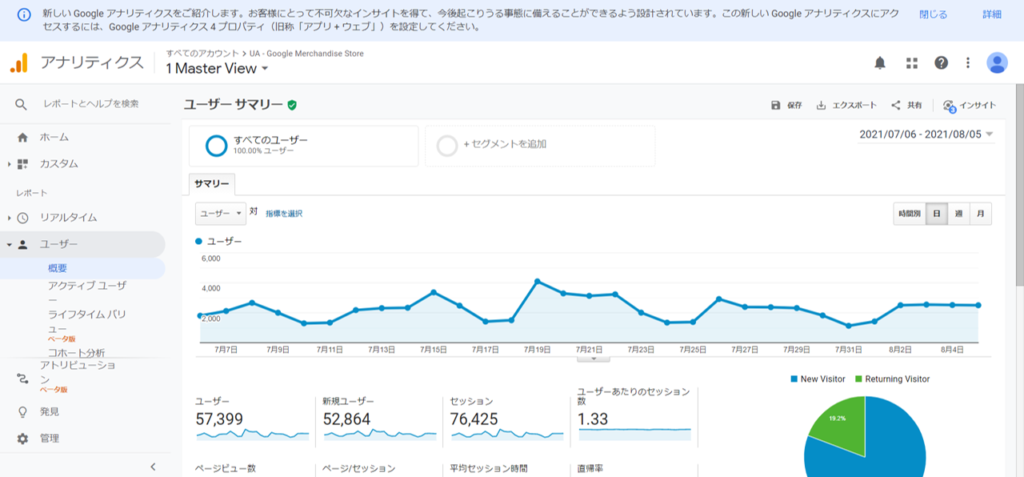The image size is (1024, 477).
Task: Select the 週 weekly granularity
Action: [958, 214]
